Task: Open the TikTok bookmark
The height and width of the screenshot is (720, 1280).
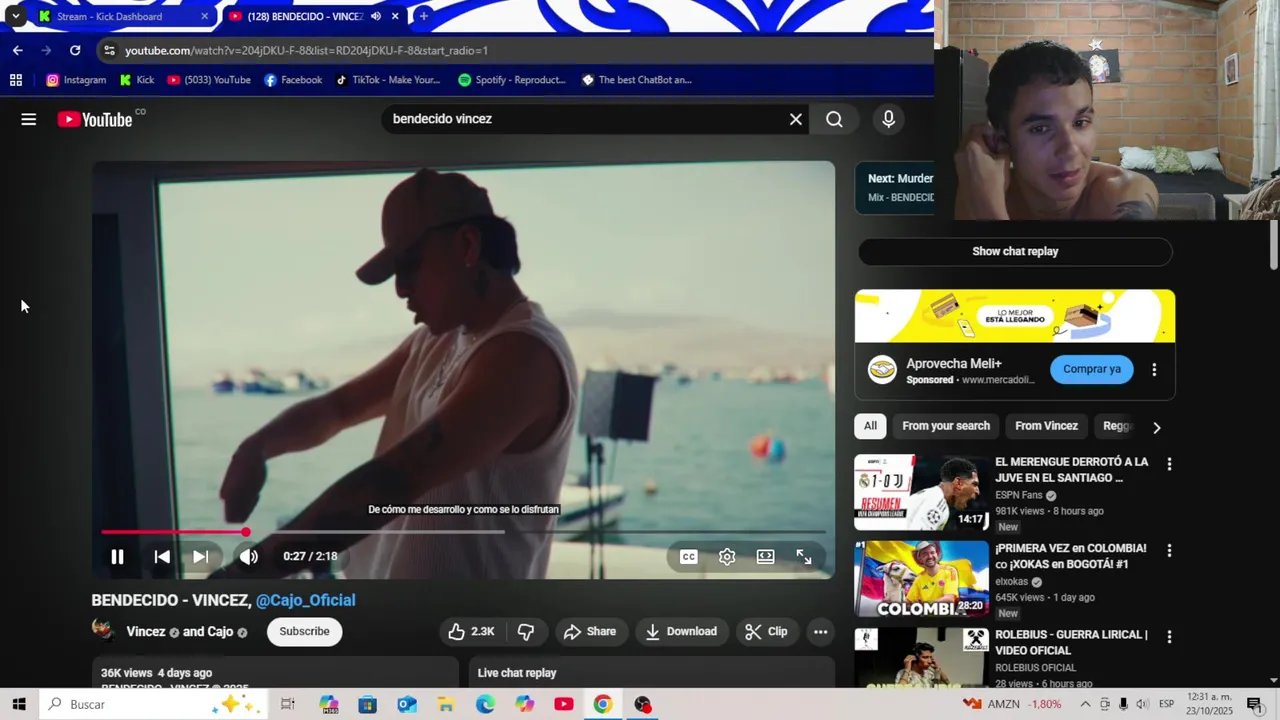Action: point(388,80)
